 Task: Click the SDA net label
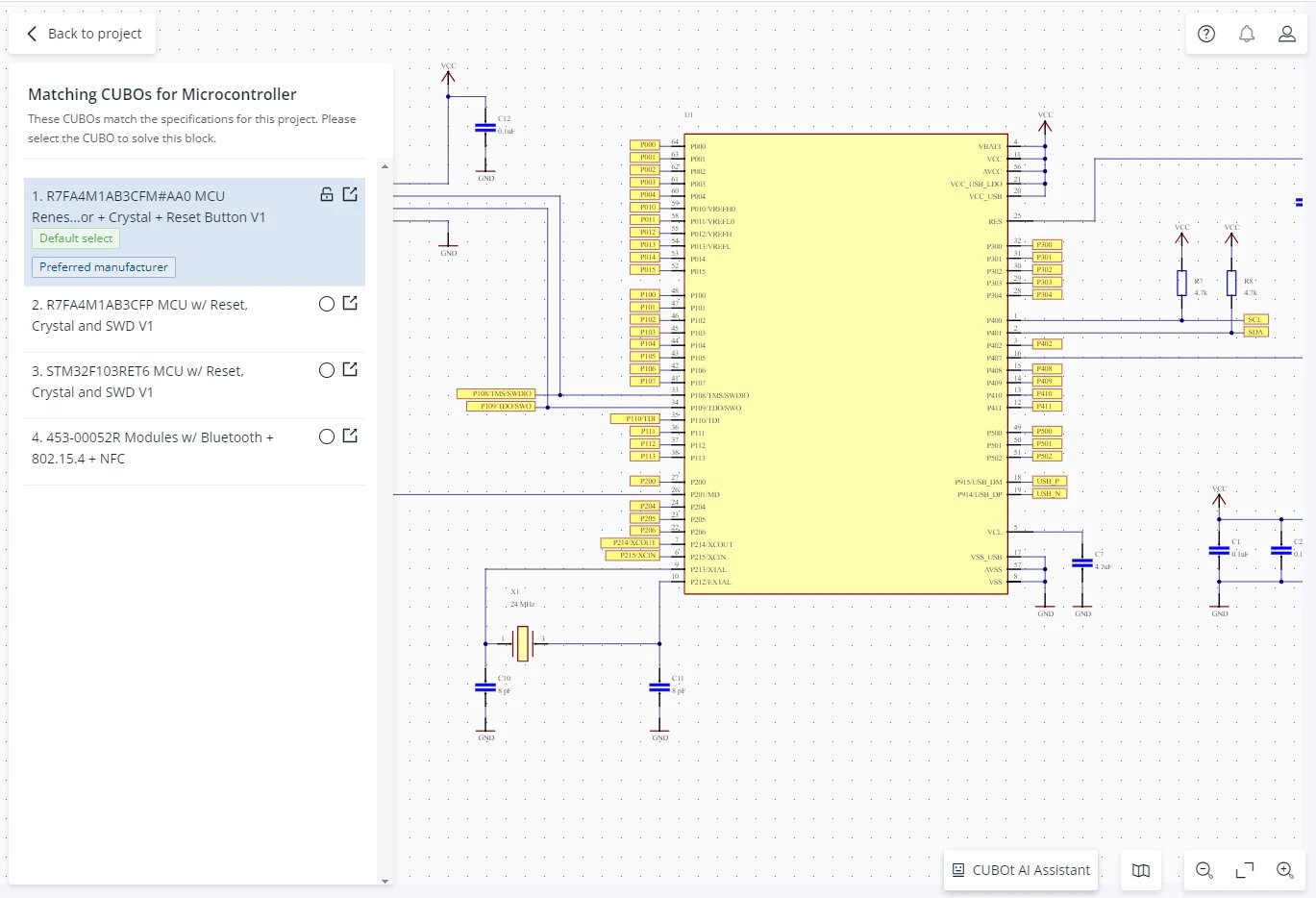1255,332
